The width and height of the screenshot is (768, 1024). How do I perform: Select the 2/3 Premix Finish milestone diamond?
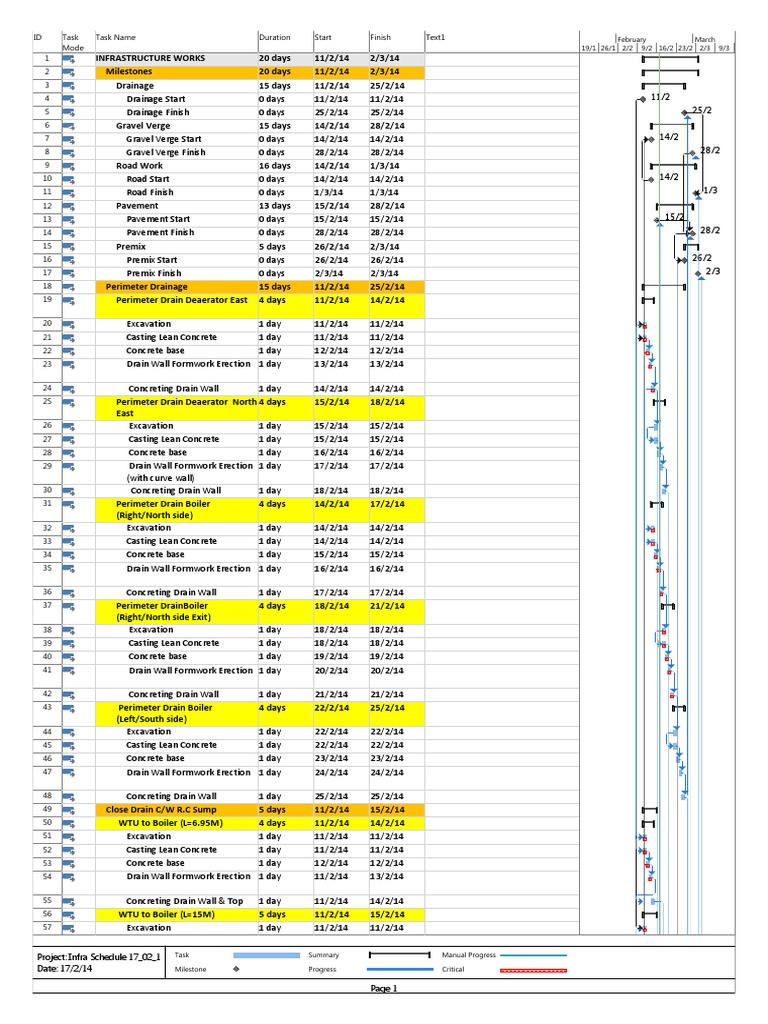tap(700, 272)
